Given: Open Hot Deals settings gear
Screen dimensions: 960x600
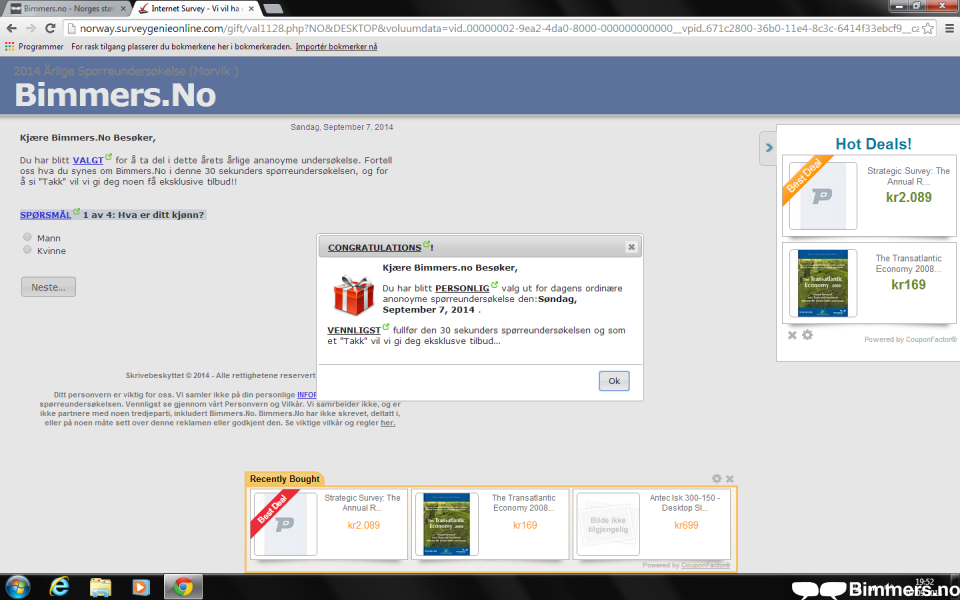Looking at the screenshot, I should pyautogui.click(x=808, y=335).
